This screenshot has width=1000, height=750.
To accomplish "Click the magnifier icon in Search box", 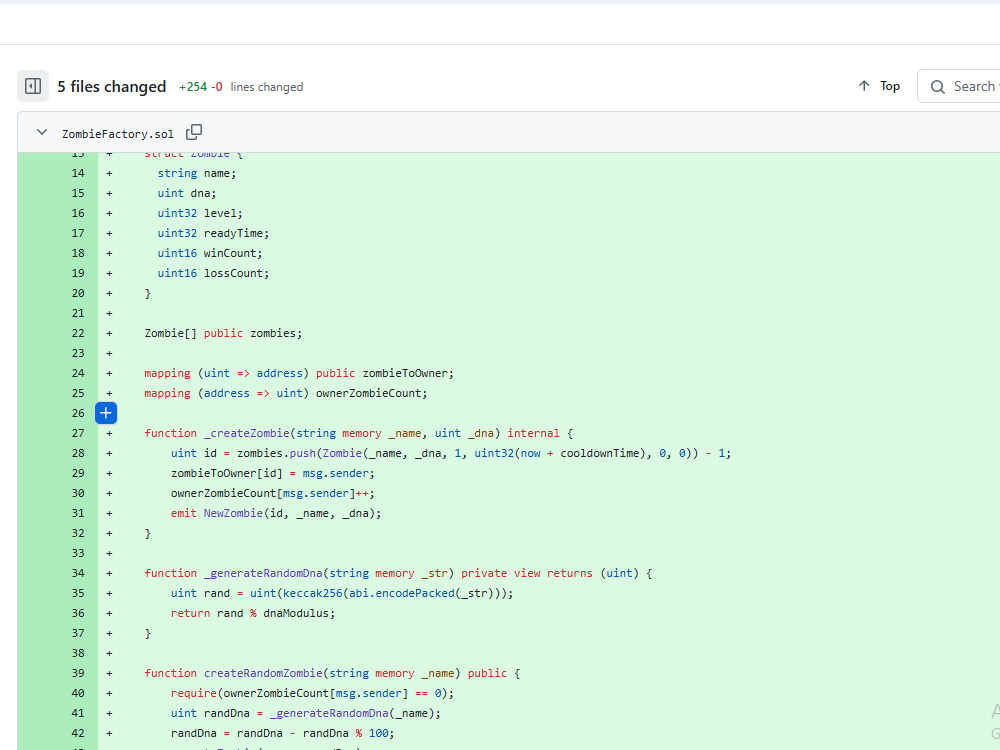I will [x=938, y=87].
